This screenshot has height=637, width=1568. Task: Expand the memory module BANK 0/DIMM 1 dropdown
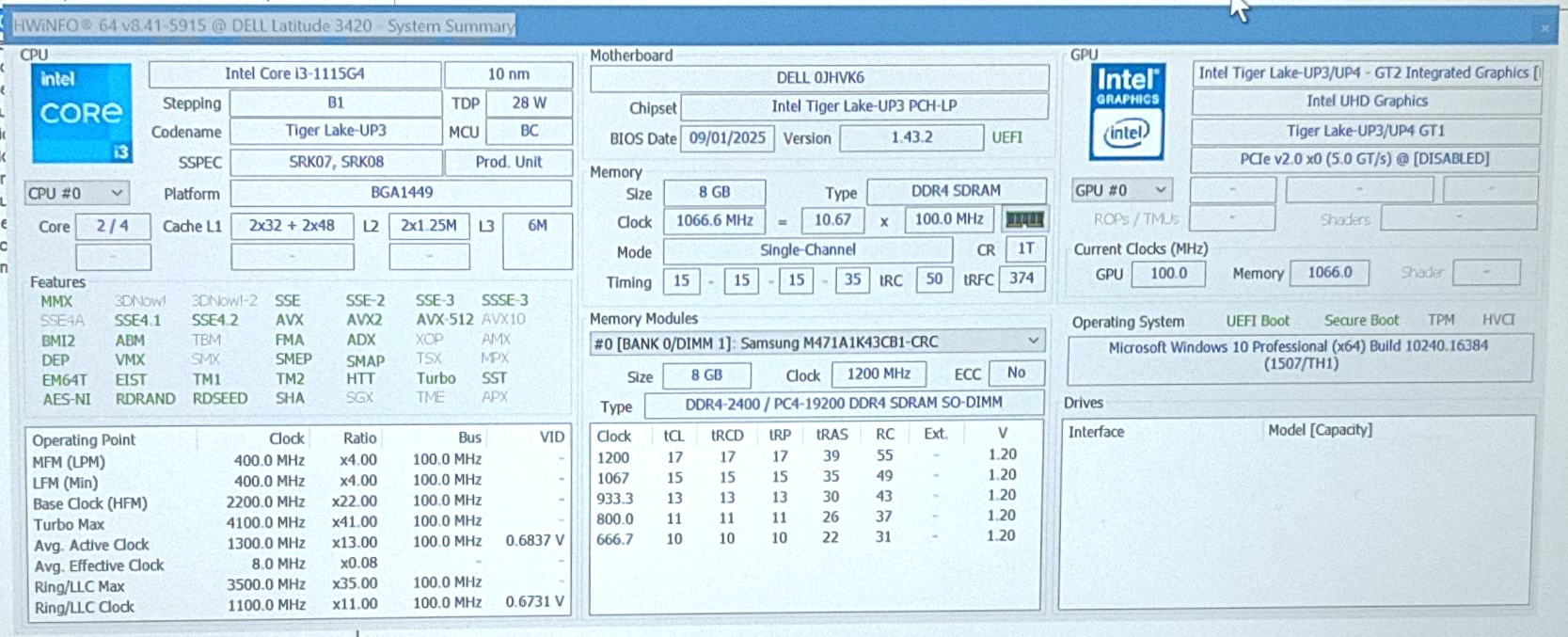[x=816, y=342]
